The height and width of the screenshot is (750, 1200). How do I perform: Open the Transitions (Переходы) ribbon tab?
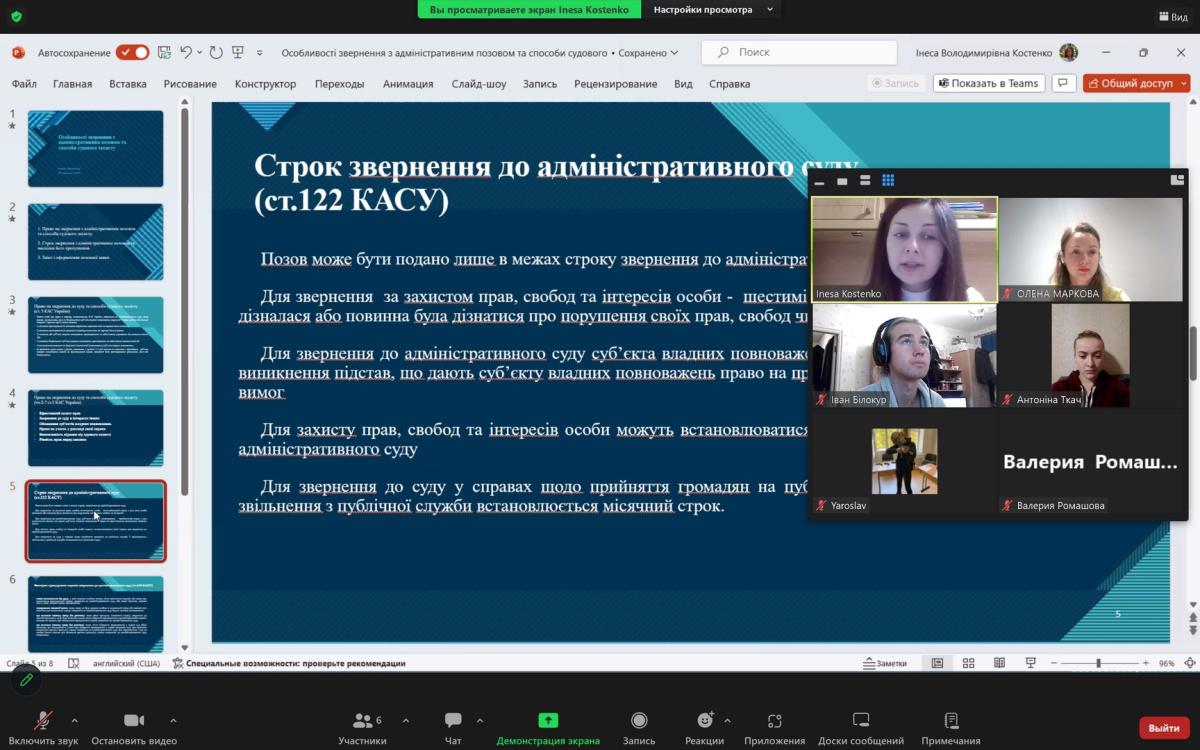(339, 84)
